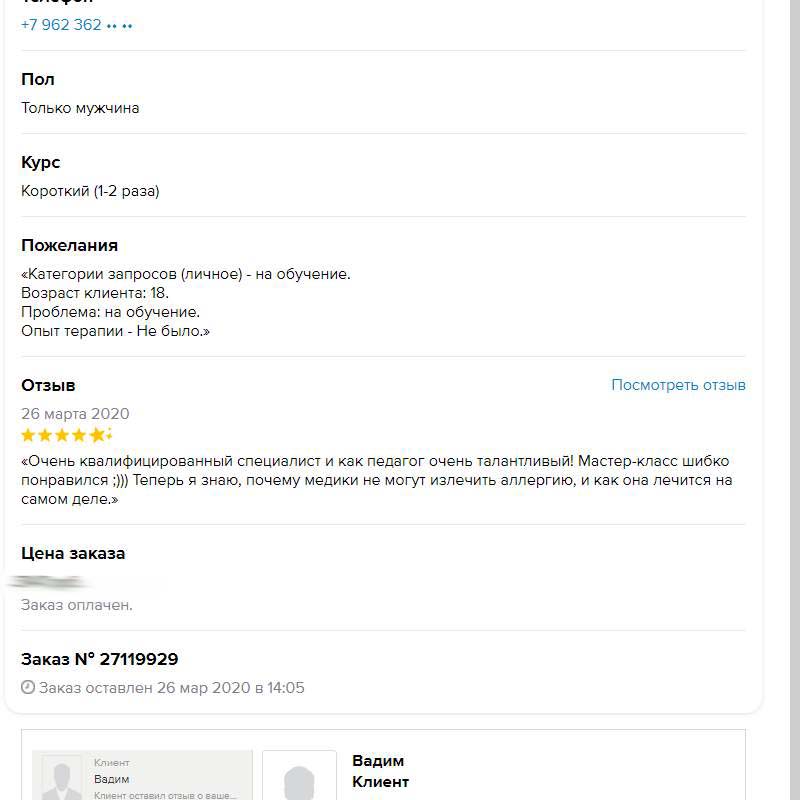The image size is (800, 800).
Task: Click the Короткий (1-2 раза) course value
Action: 90,191
